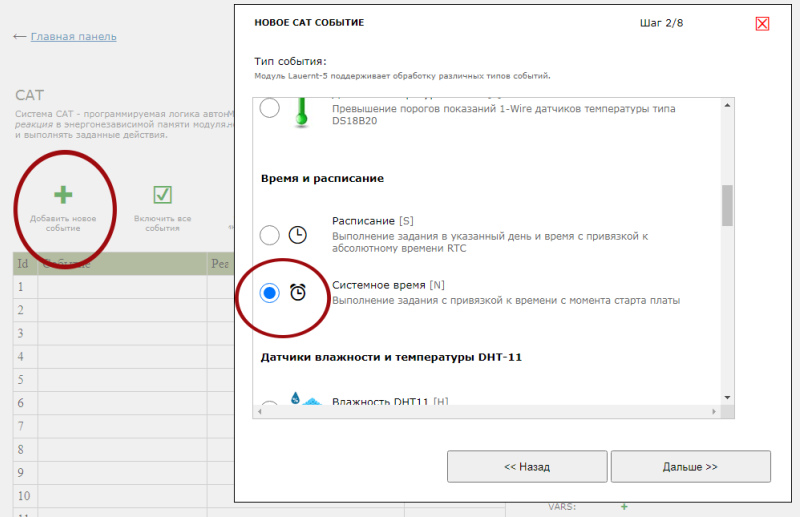Click the Системное время [N] title text
This screenshot has width=800, height=517.
click(x=388, y=285)
